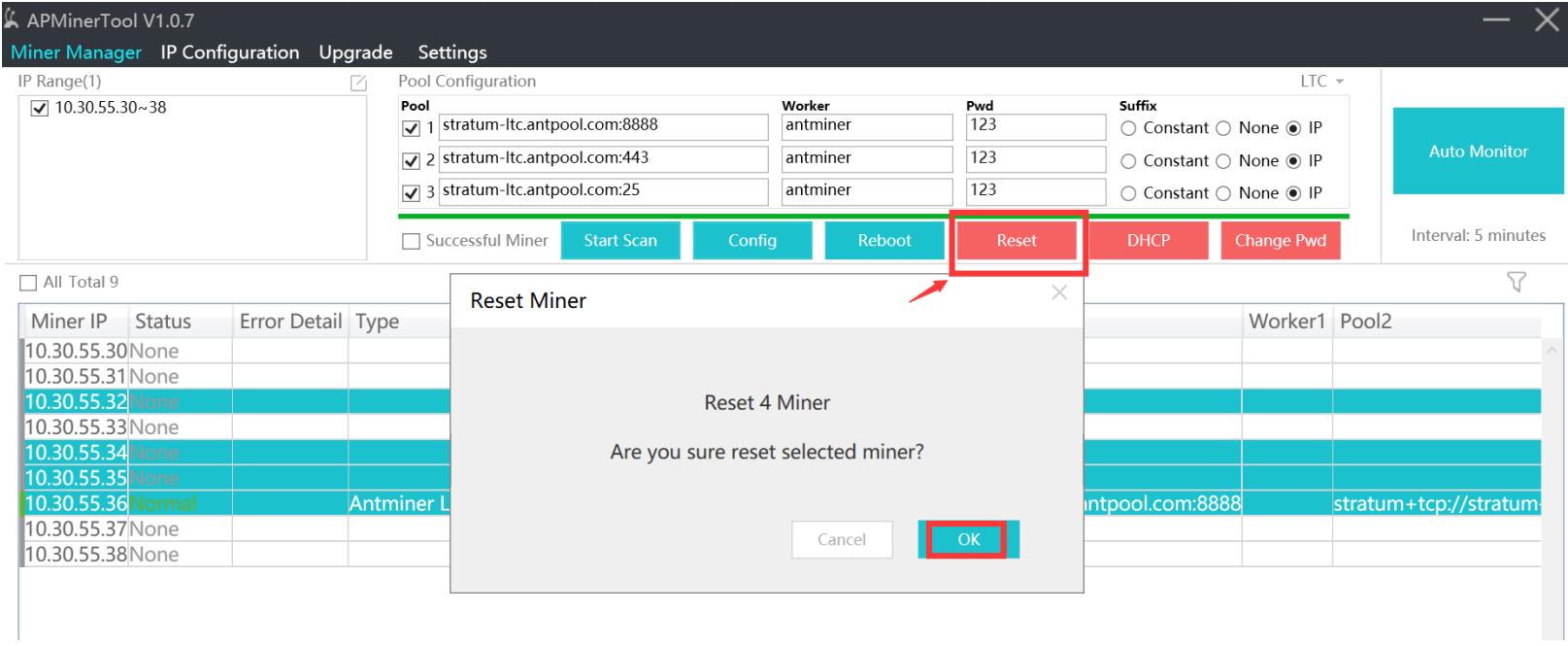Cancel the Reset Miner dialog
The height and width of the screenshot is (646, 1568).
pos(842,540)
